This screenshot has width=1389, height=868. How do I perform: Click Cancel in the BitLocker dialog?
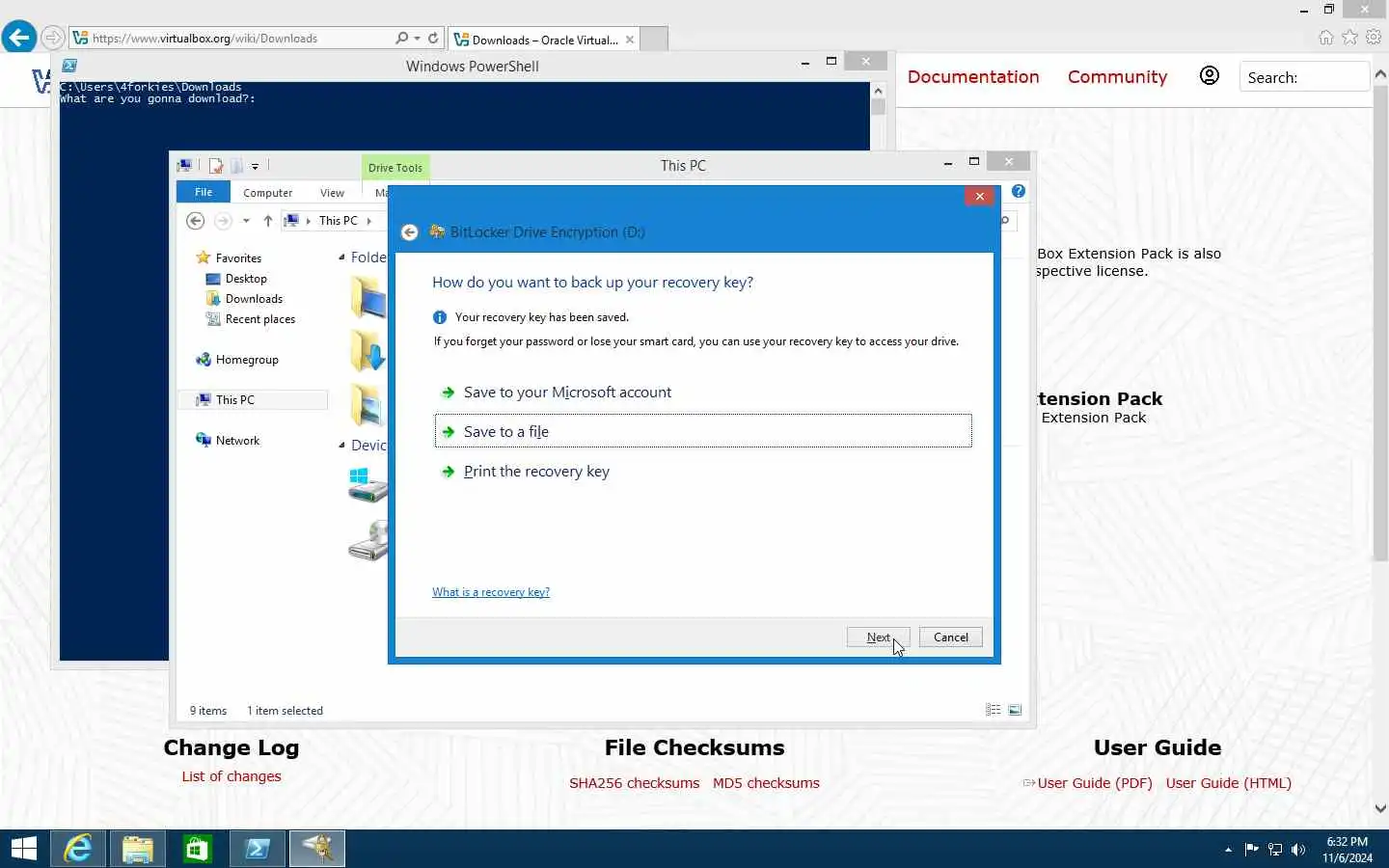tap(950, 637)
